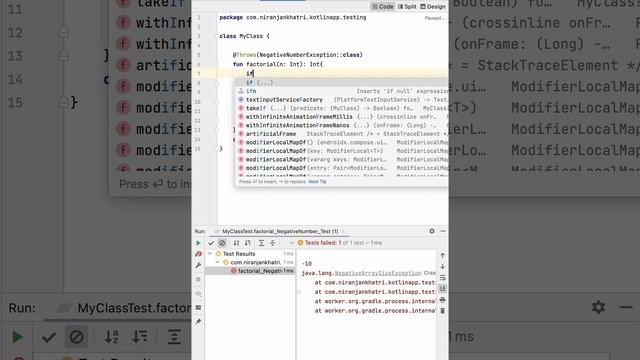Choose modifierLocalMapOf() androidx.compose suggestion

pos(341,142)
